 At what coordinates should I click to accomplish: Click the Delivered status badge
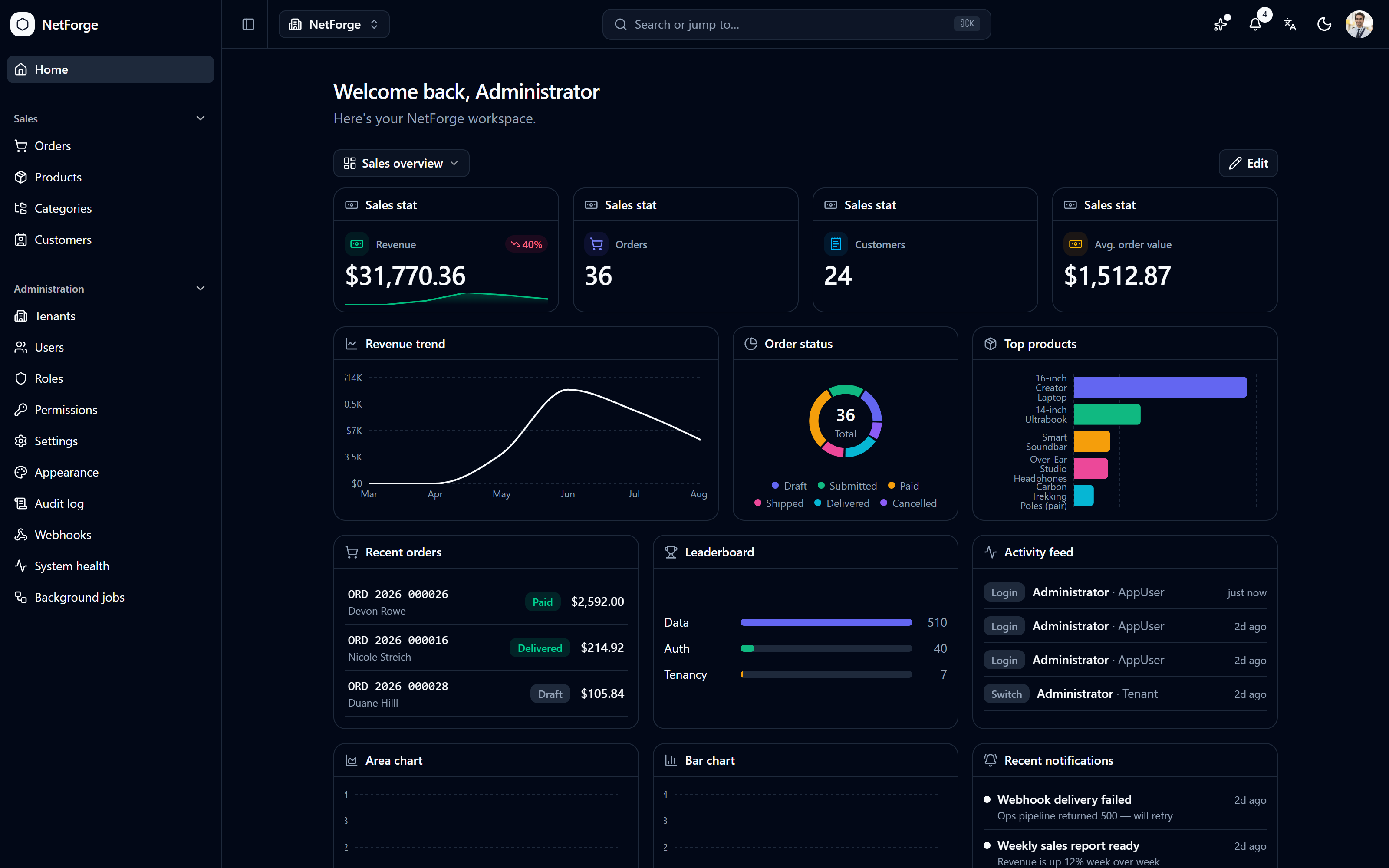coord(540,648)
